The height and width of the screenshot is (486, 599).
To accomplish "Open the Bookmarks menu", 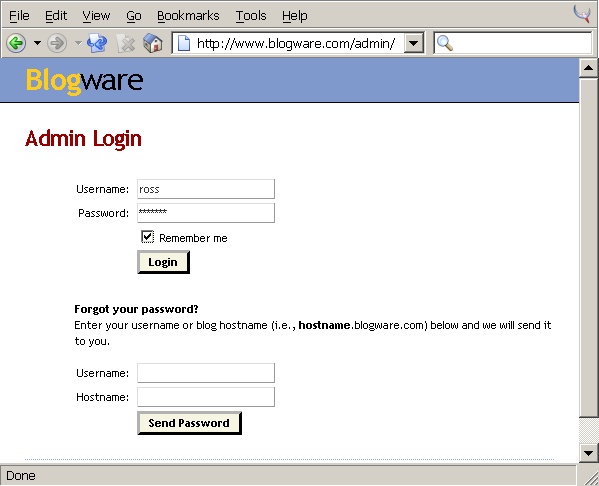I will 188,16.
